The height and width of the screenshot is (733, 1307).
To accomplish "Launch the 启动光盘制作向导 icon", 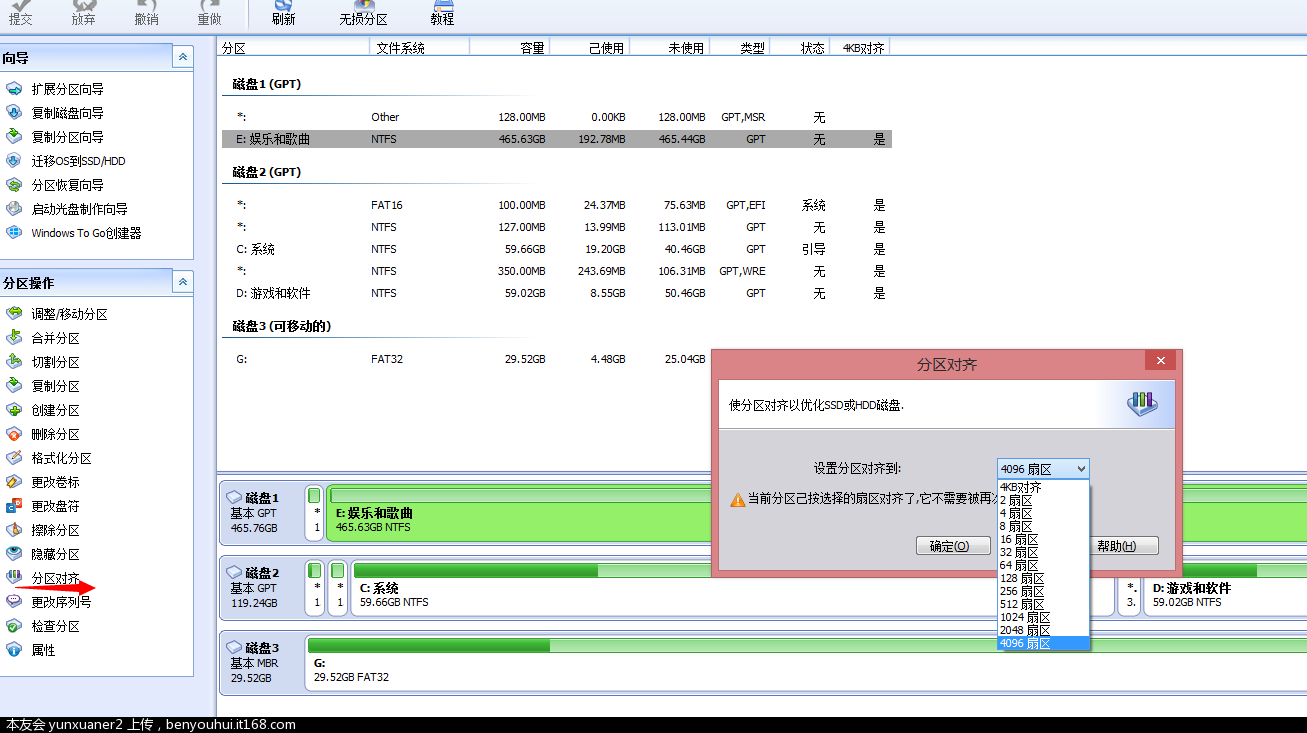I will pyautogui.click(x=14, y=209).
